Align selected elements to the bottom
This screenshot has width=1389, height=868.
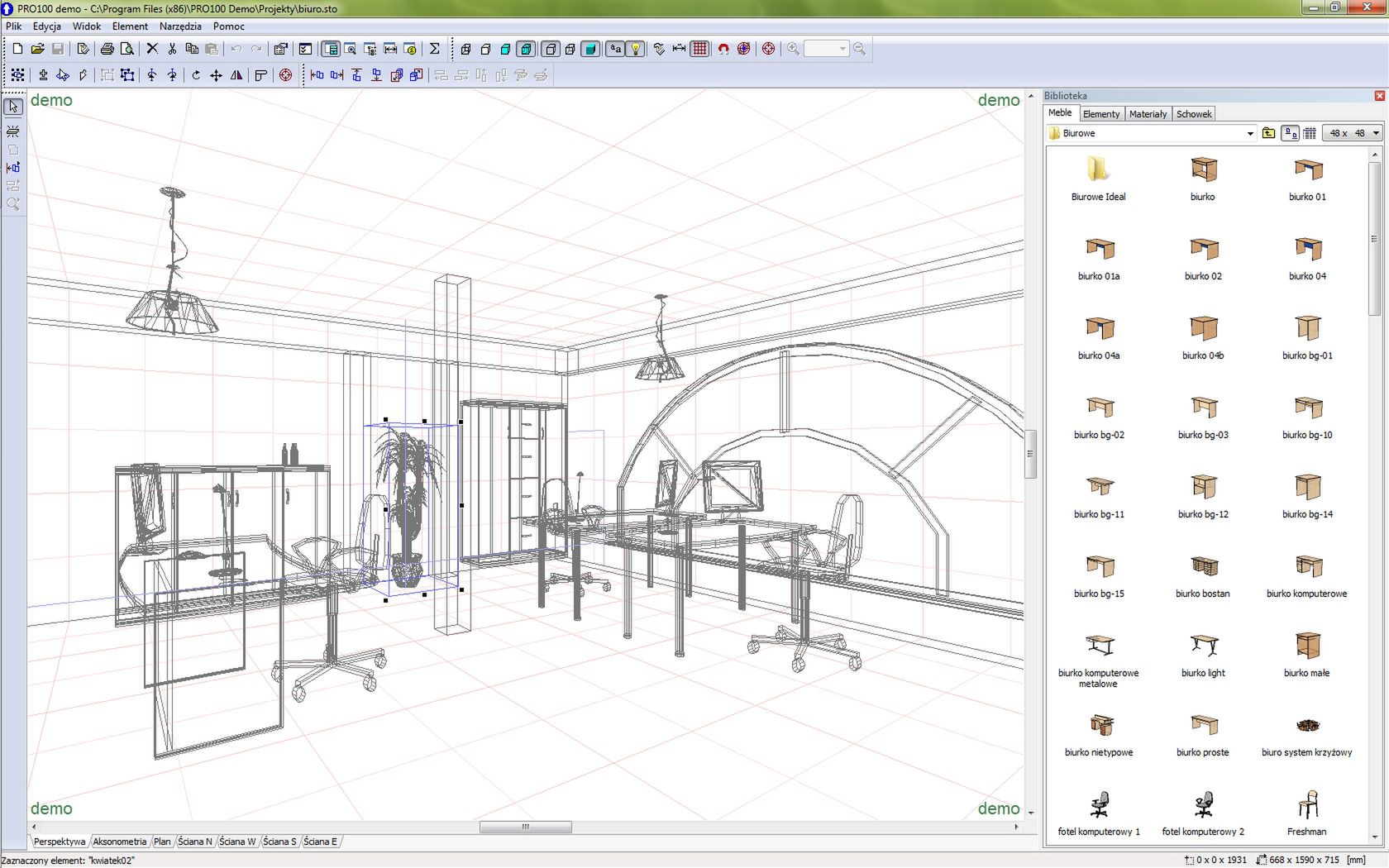pos(376,75)
